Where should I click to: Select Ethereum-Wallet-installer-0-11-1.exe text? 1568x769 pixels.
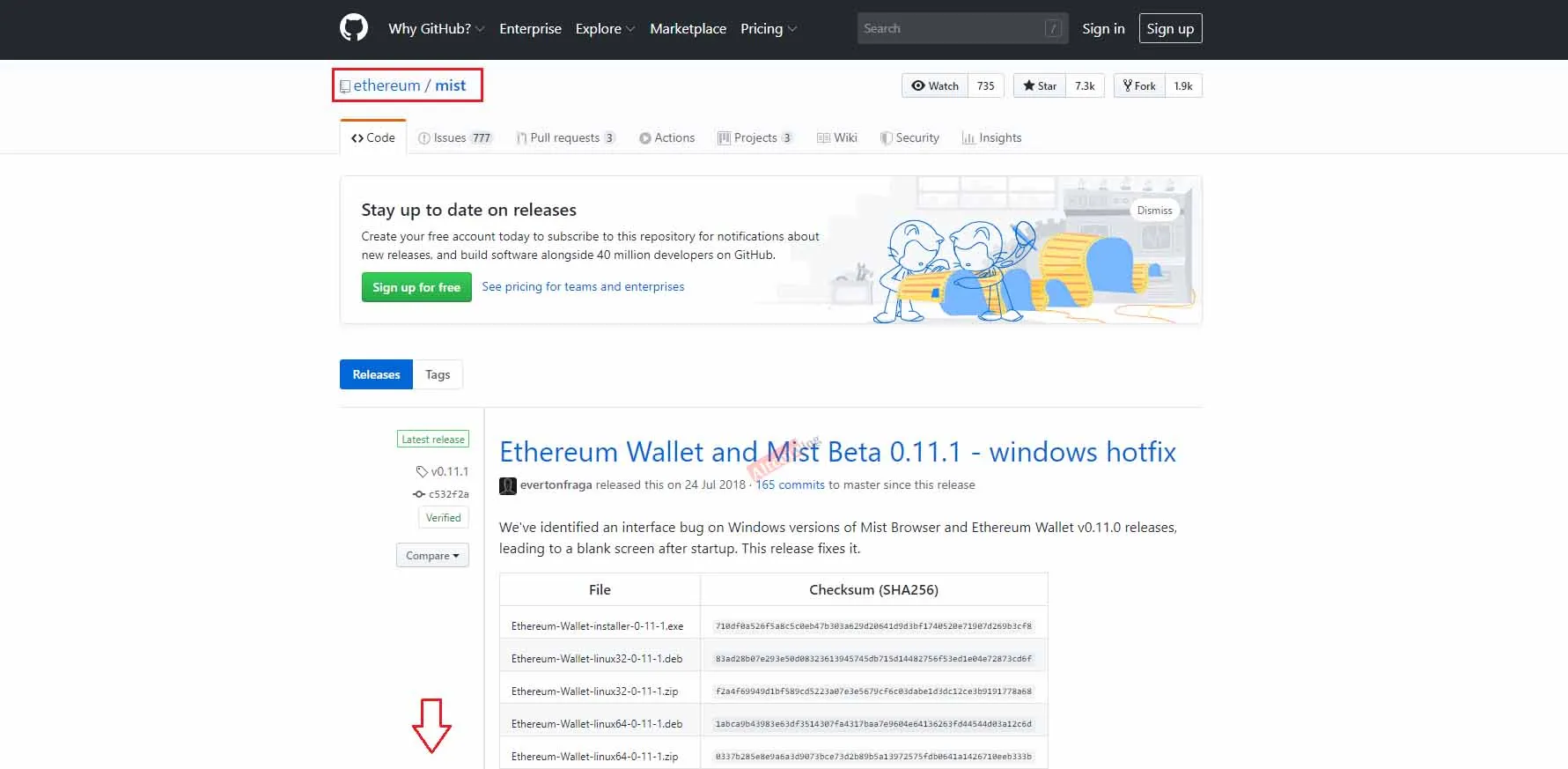[597, 625]
